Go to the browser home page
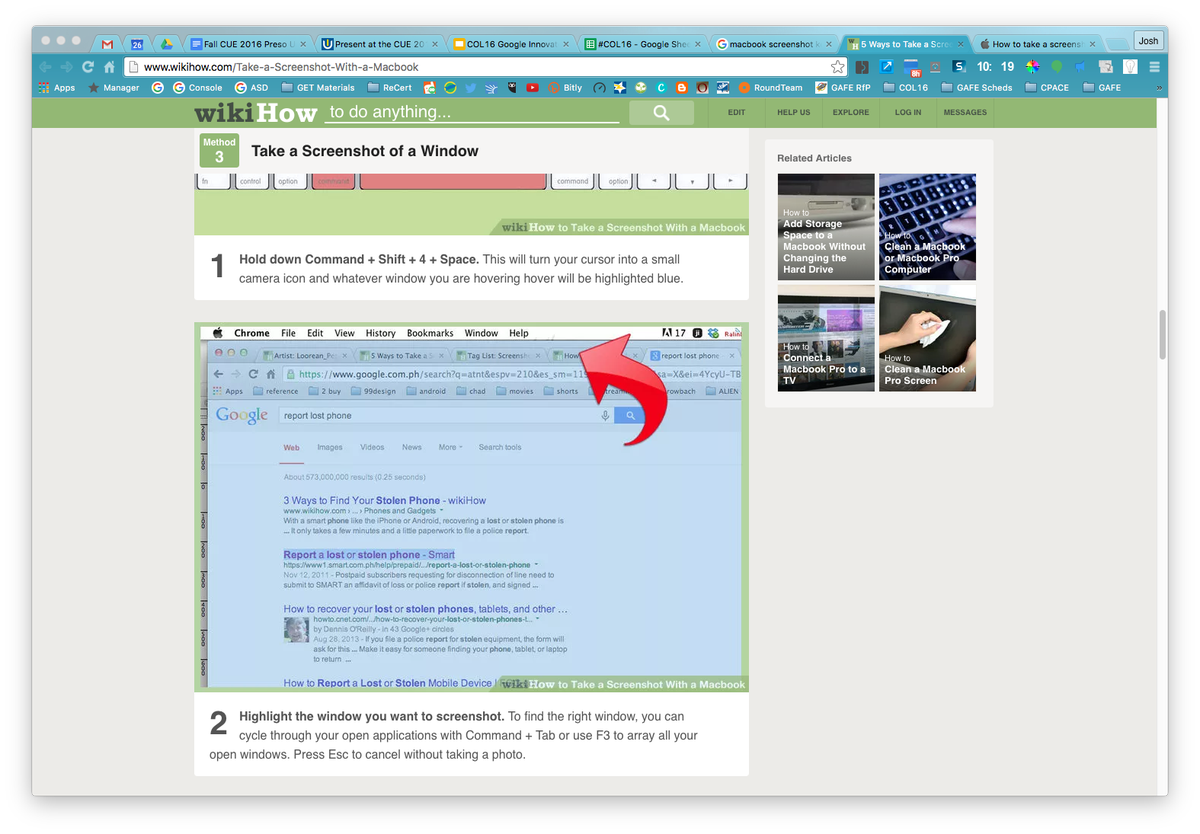Viewport: 1200px width, 834px height. 110,67
